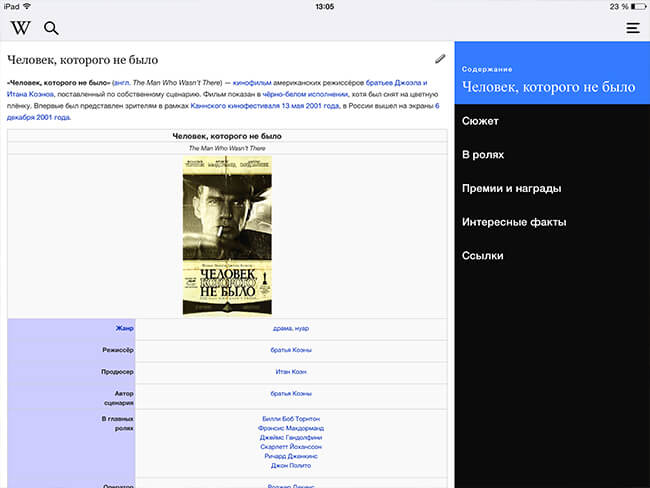The height and width of the screenshot is (488, 650).
Task: Follow the чёрно-белом исполнении link
Action: [x=305, y=94]
